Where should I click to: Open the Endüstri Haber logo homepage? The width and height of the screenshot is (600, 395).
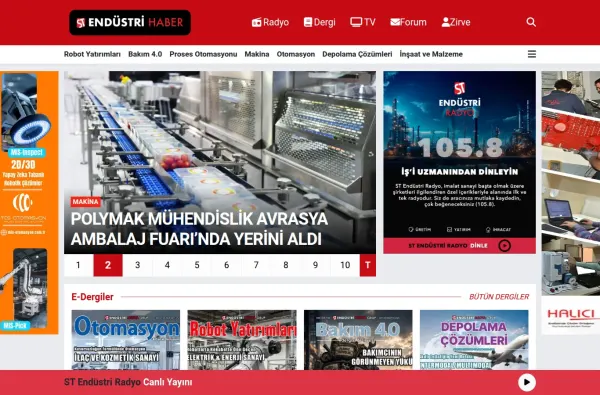coord(130,23)
